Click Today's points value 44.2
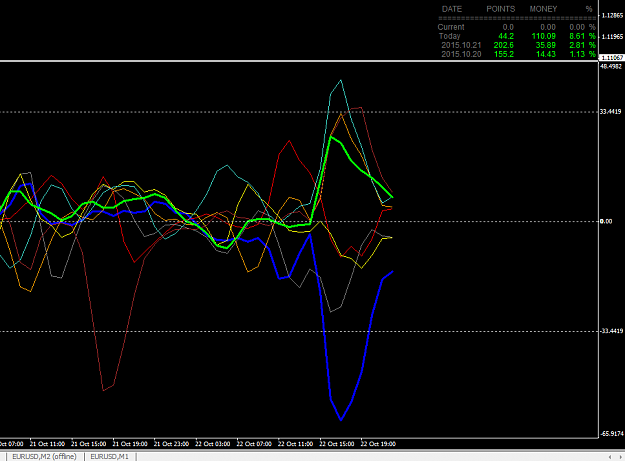The width and height of the screenshot is (625, 461). 506,36
